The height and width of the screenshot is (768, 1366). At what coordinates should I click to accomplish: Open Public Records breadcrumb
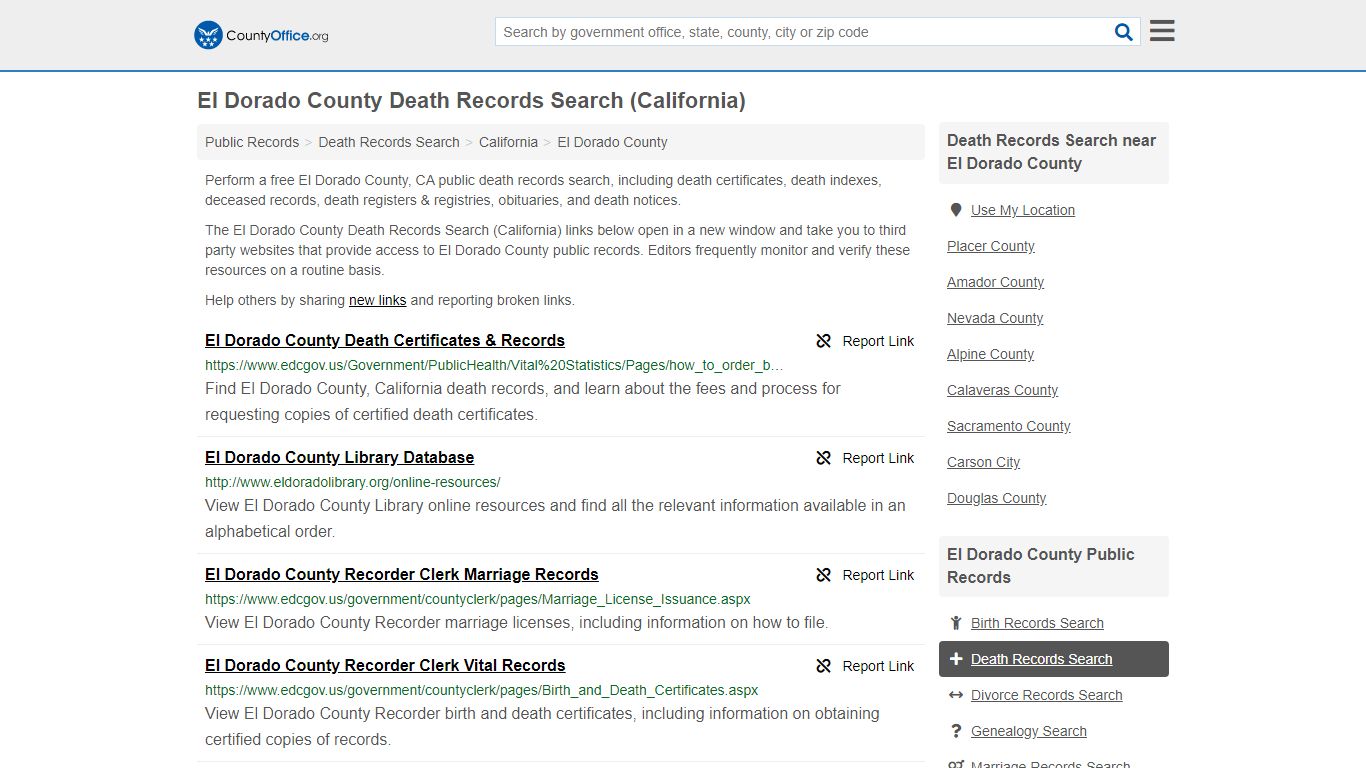click(x=252, y=142)
